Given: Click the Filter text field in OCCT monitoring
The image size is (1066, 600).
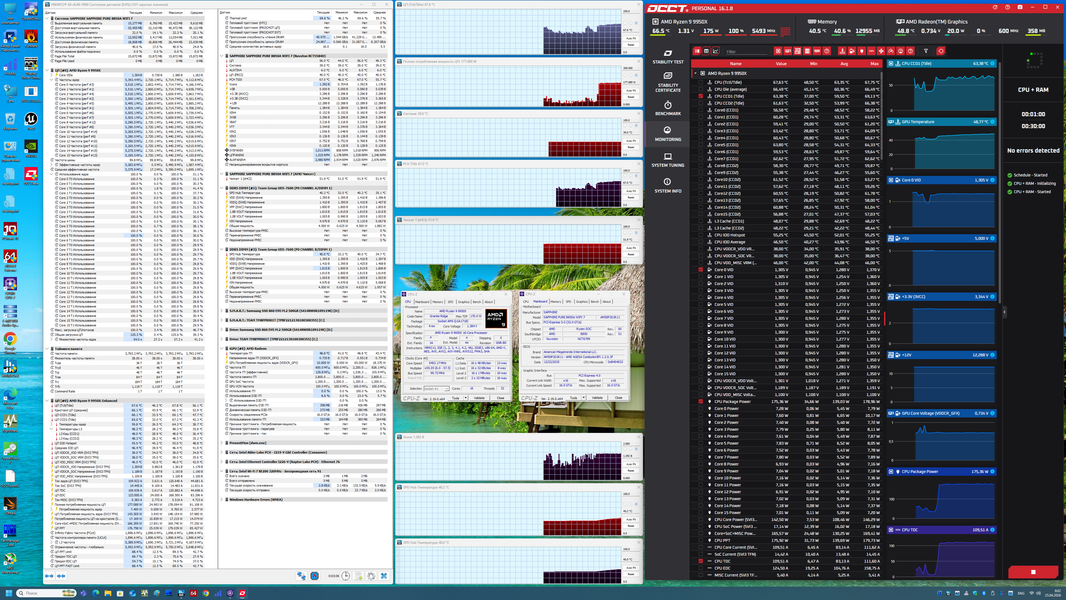Looking at the screenshot, I should pos(746,52).
